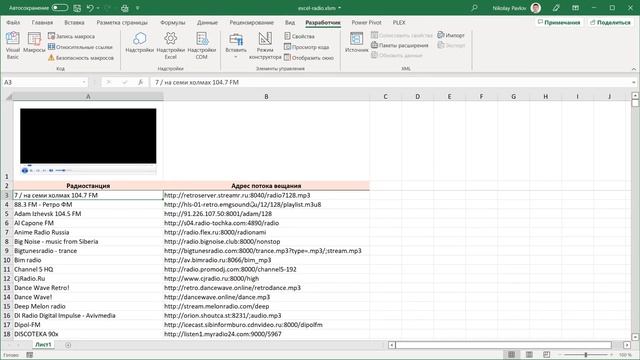The height and width of the screenshot is (360, 640).
Task: Switch to the Формулы tab
Action: (x=173, y=22)
